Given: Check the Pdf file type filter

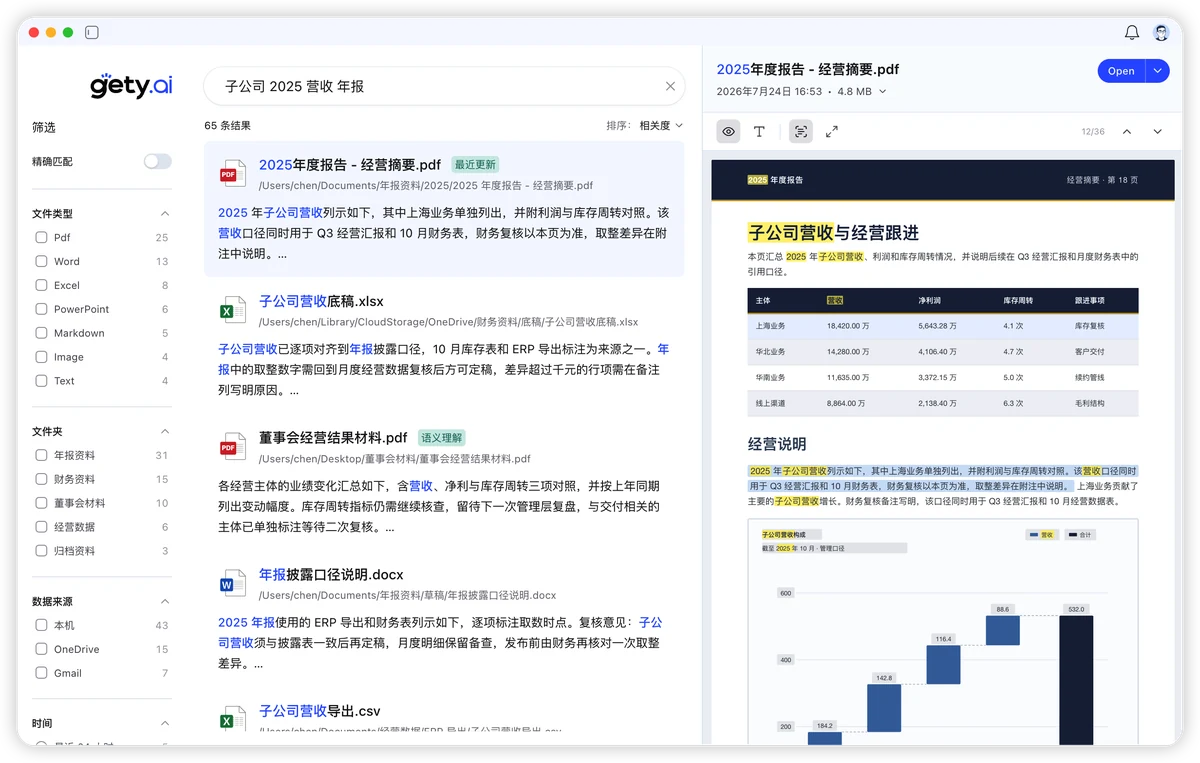Looking at the screenshot, I should pos(41,238).
